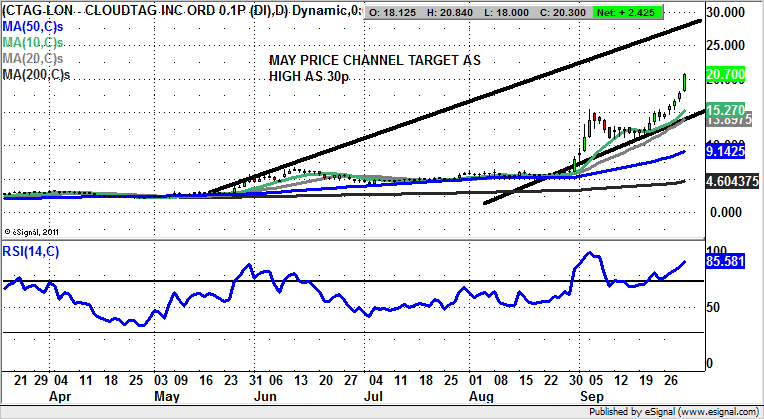Select the 20.700 current price marker
The height and width of the screenshot is (419, 764).
[722, 75]
